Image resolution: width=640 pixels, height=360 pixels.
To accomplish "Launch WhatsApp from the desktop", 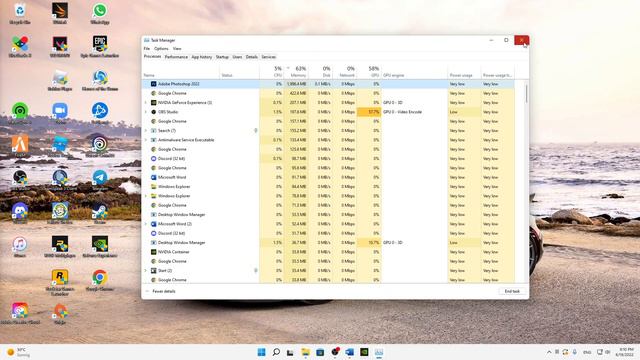I will 100,13.
